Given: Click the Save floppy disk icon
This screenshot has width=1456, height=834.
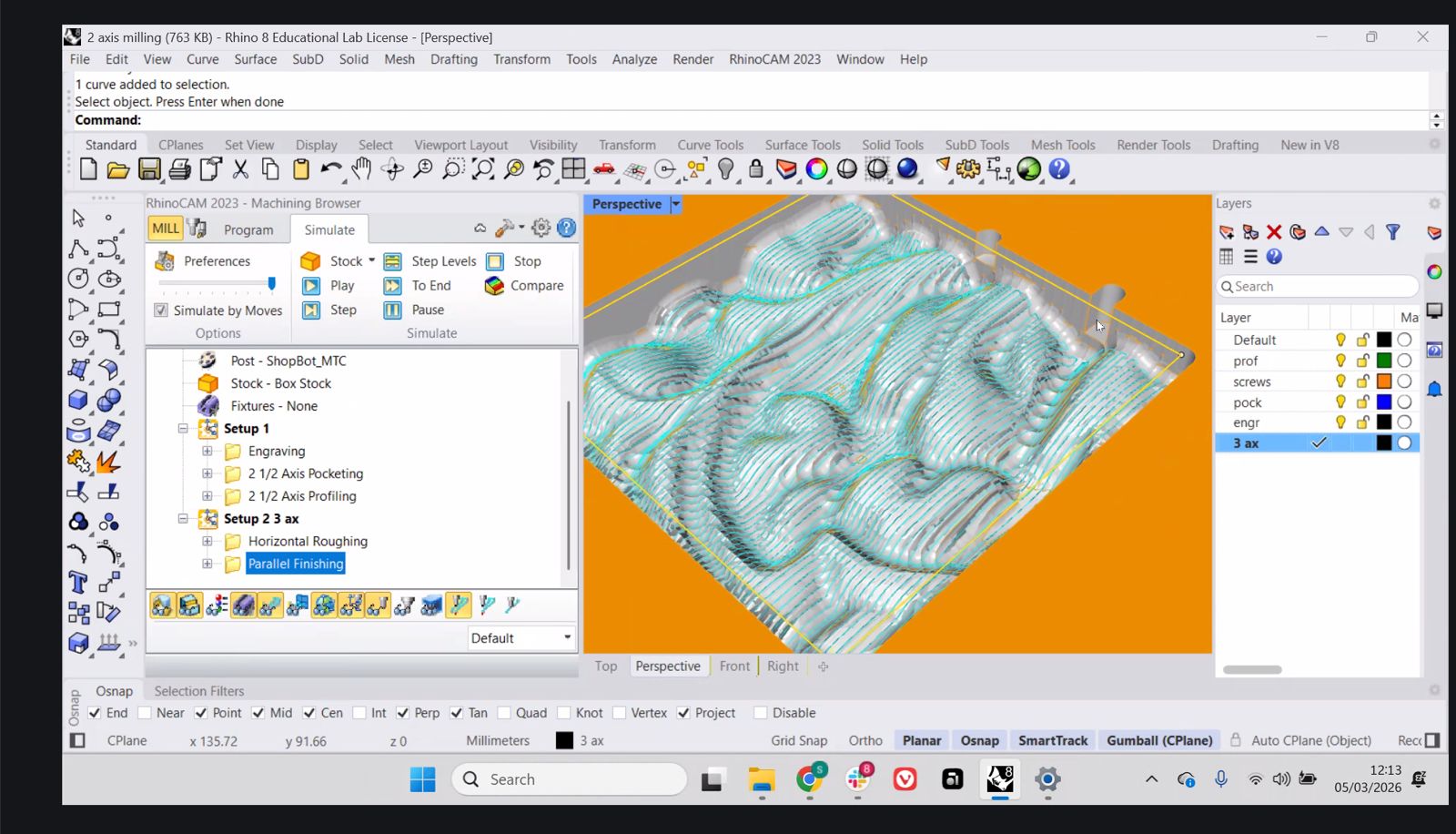Looking at the screenshot, I should pos(149,169).
